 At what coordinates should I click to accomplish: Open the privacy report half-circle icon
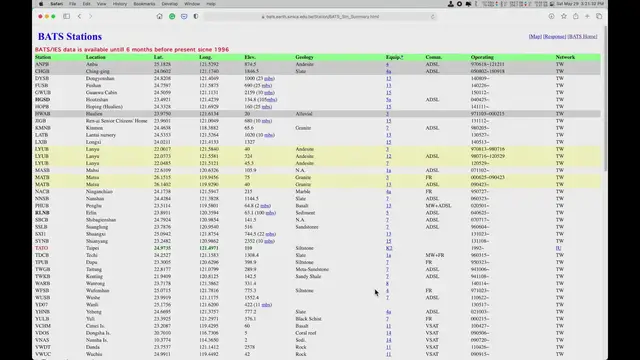pyautogui.click(x=196, y=16)
